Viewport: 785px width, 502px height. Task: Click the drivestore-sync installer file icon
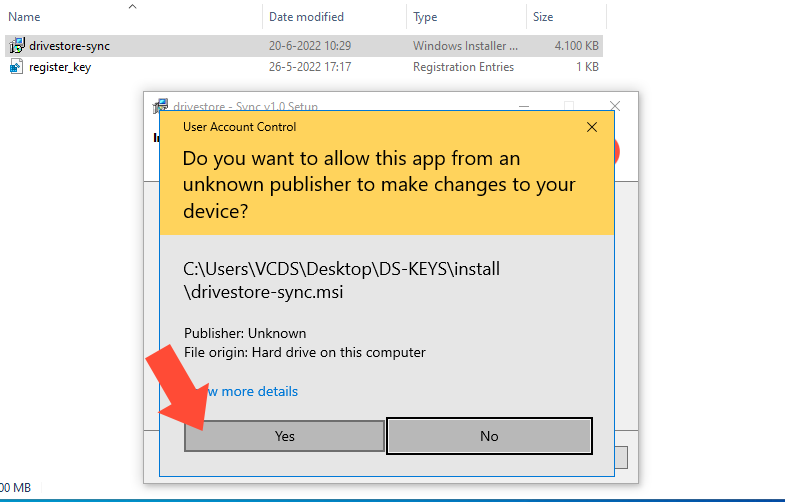click(x=16, y=46)
